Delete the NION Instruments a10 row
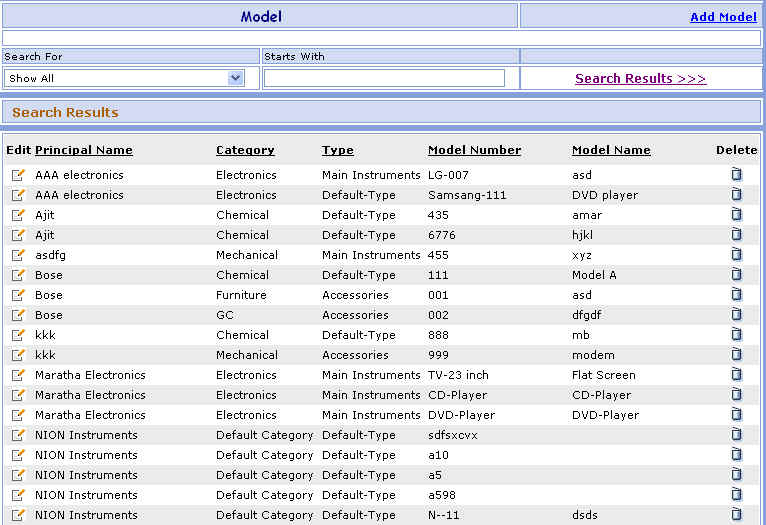This screenshot has width=766, height=525. [x=736, y=455]
